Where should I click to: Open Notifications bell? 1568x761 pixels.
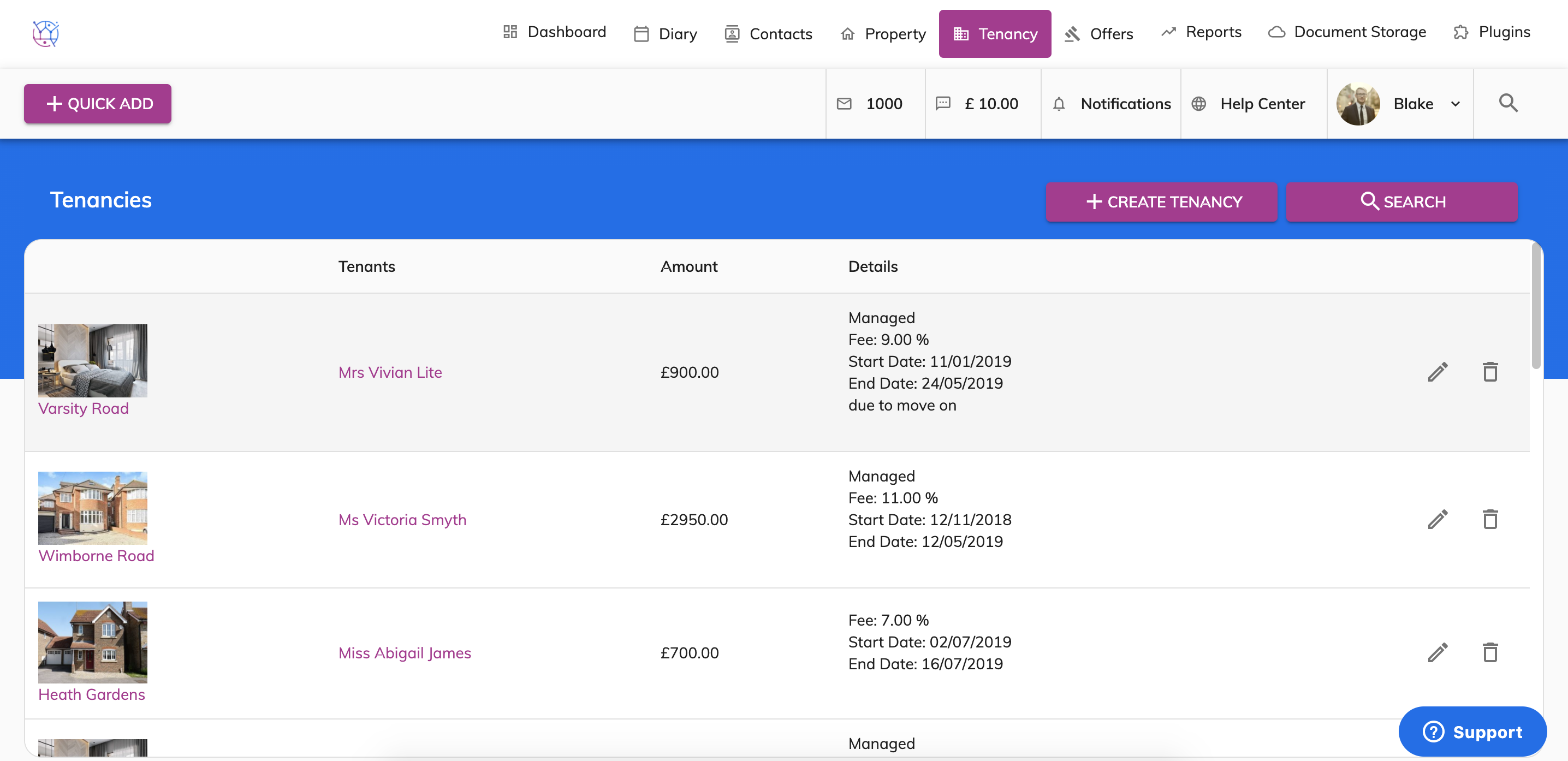(1112, 104)
